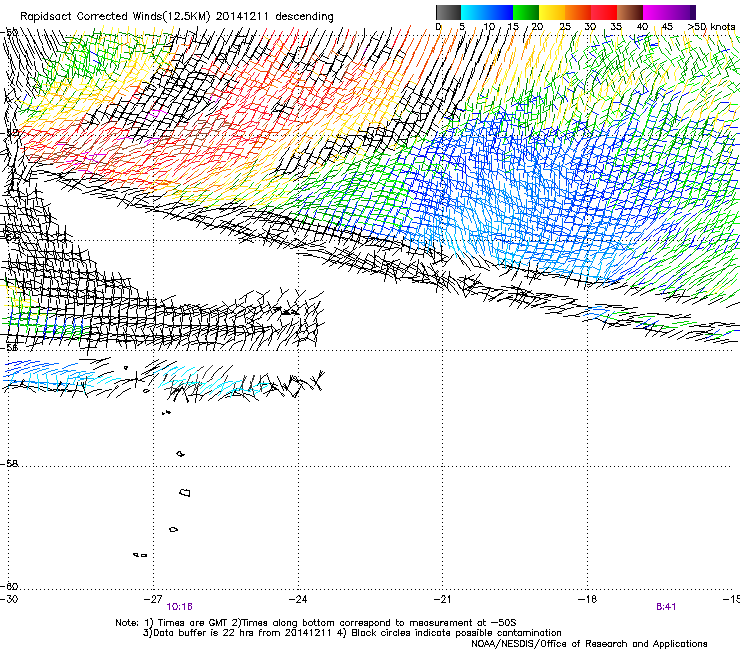740x650 pixels.
Task: Click the '-24' longitude axis label
Action: [298, 599]
